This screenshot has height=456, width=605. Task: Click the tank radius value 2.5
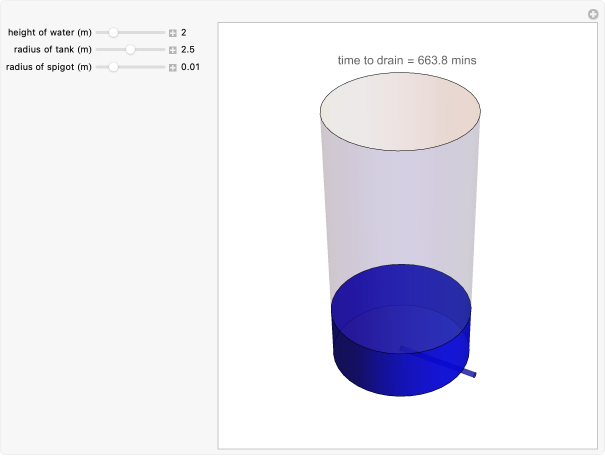click(x=187, y=50)
